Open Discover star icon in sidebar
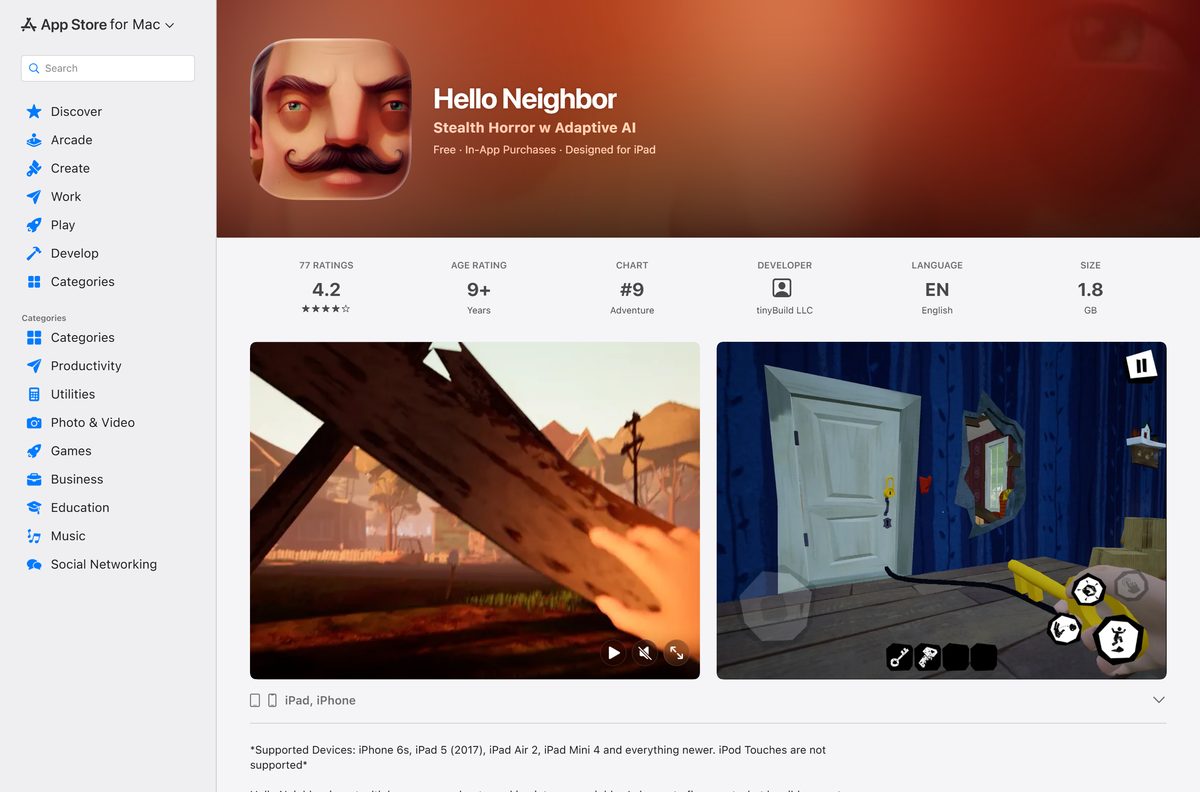This screenshot has height=792, width=1200. (x=34, y=112)
